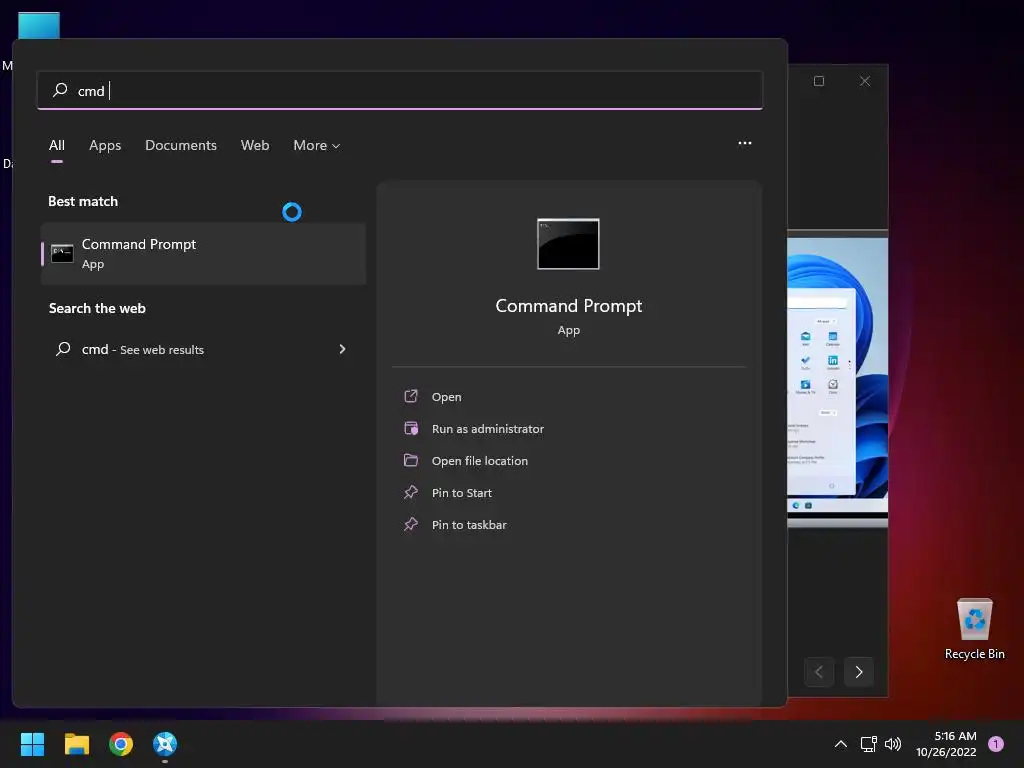Switch to the Documents tab
Screen dimensions: 1024x768
pyautogui.click(x=181, y=145)
